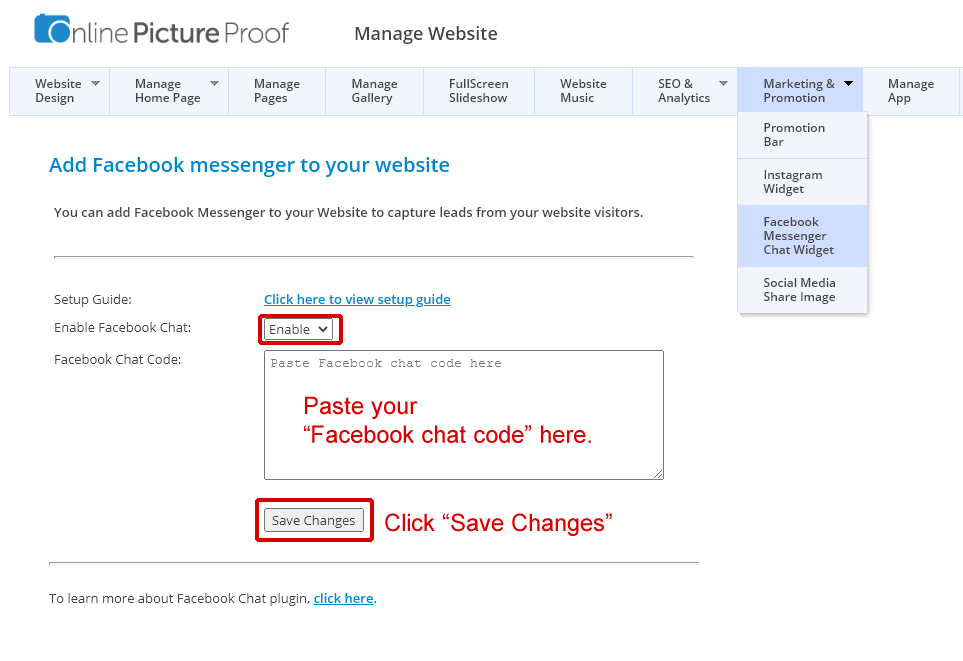
Task: Open the Website Design menu
Action: pyautogui.click(x=60, y=91)
